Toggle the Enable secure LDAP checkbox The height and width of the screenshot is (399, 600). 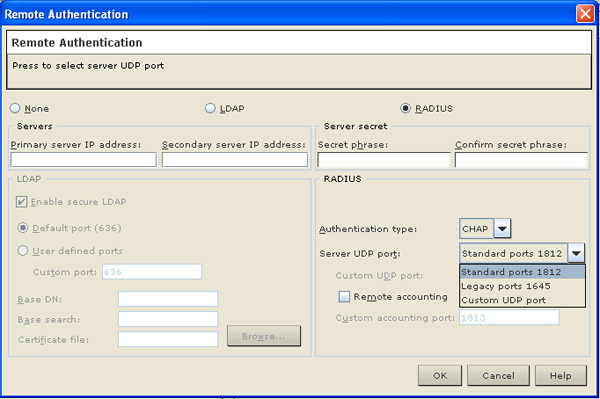point(21,202)
